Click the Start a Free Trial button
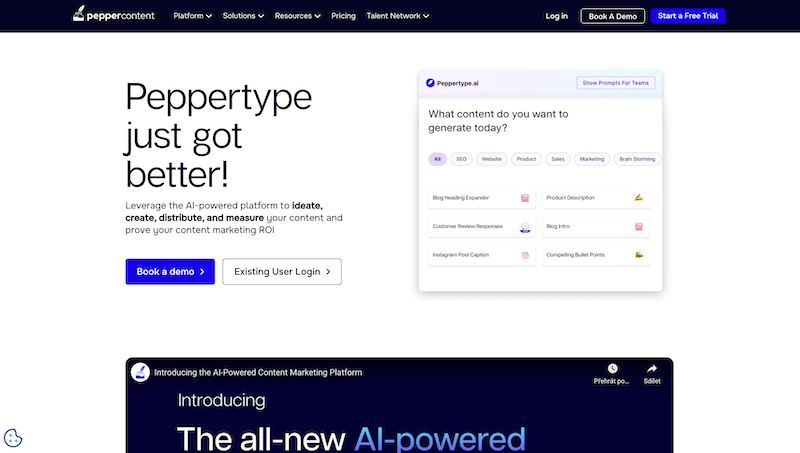 tap(687, 16)
